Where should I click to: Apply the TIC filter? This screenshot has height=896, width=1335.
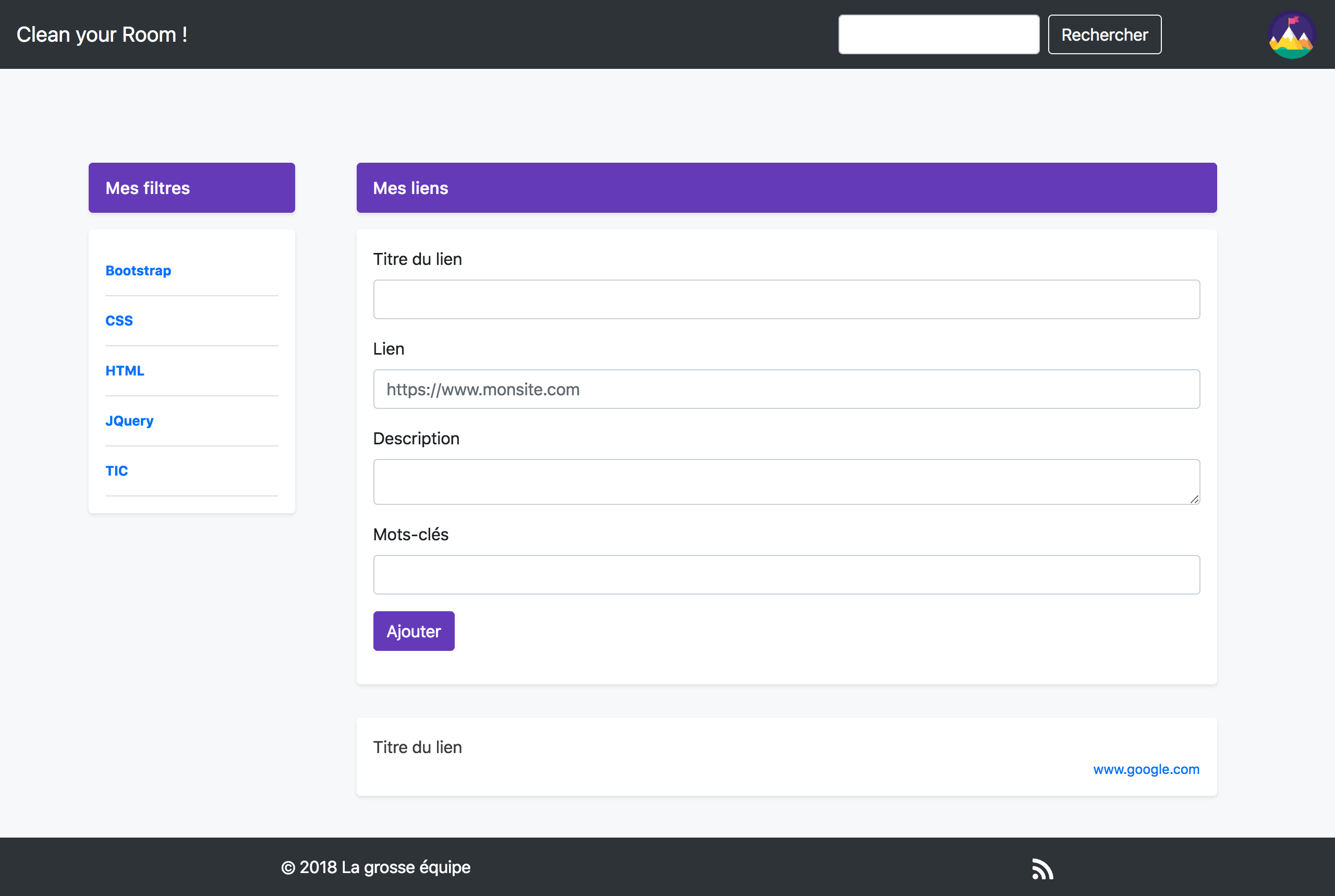[116, 471]
